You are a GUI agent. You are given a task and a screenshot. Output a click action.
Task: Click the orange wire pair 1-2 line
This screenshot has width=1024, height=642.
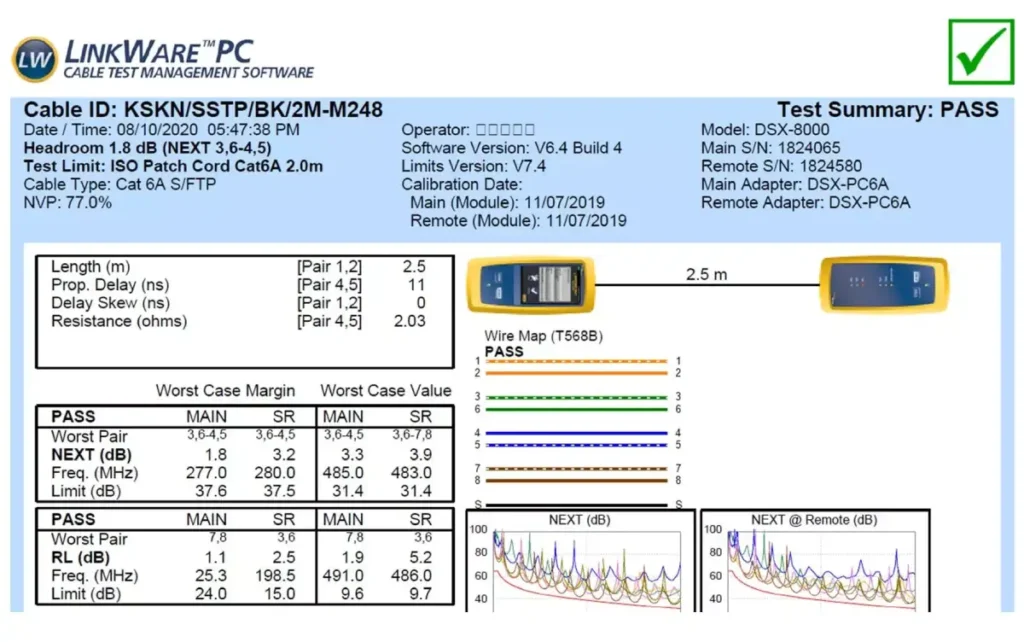(576, 367)
